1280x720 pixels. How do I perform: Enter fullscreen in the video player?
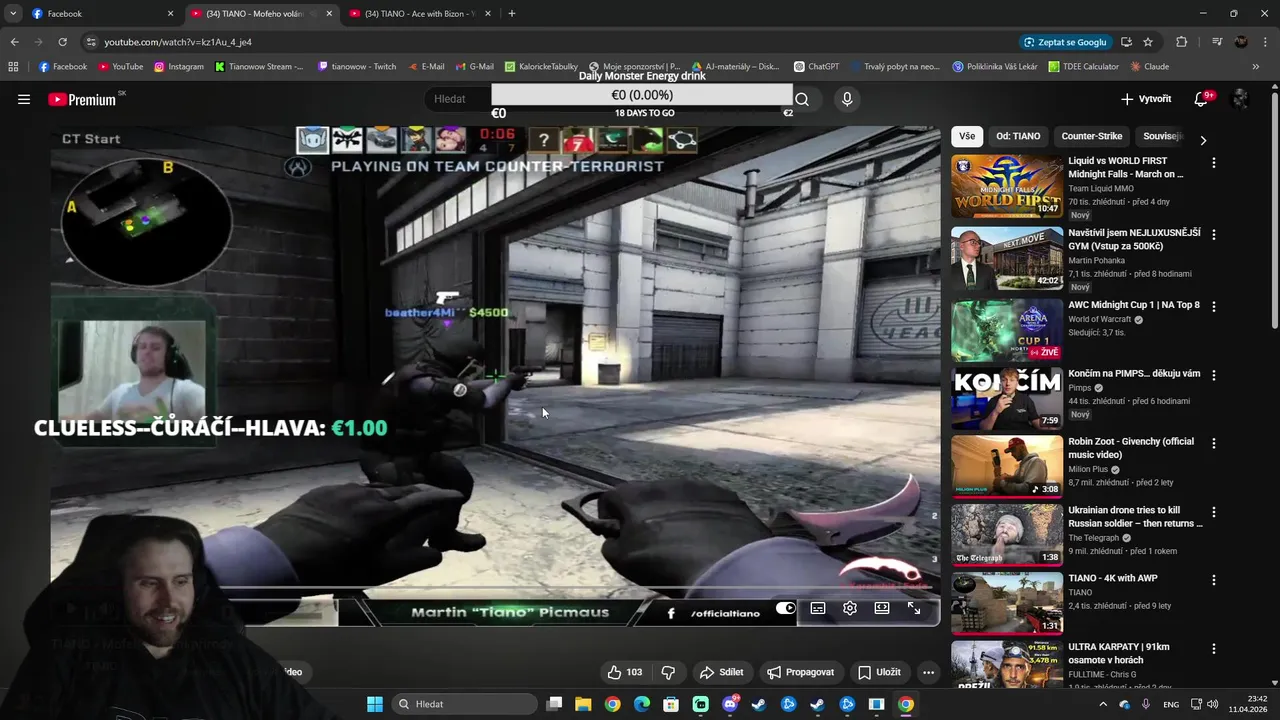coord(914,608)
